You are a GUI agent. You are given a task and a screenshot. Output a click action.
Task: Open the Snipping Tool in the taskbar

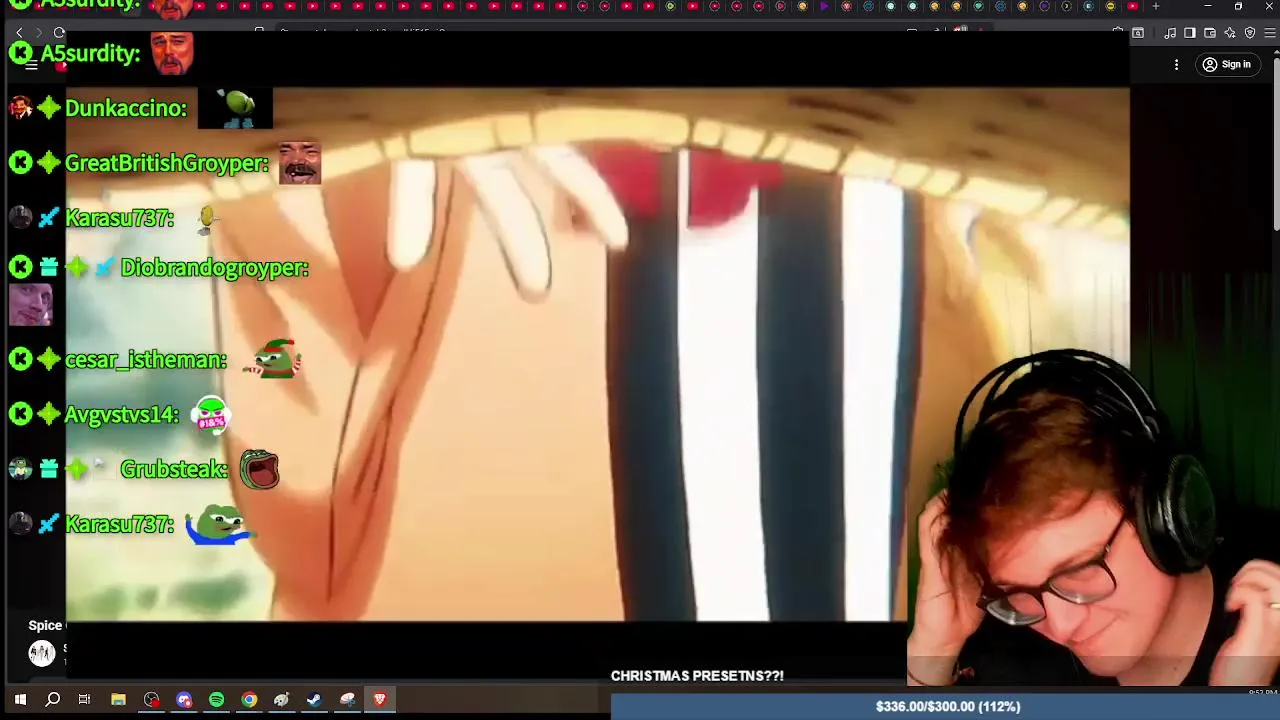[x=347, y=700]
